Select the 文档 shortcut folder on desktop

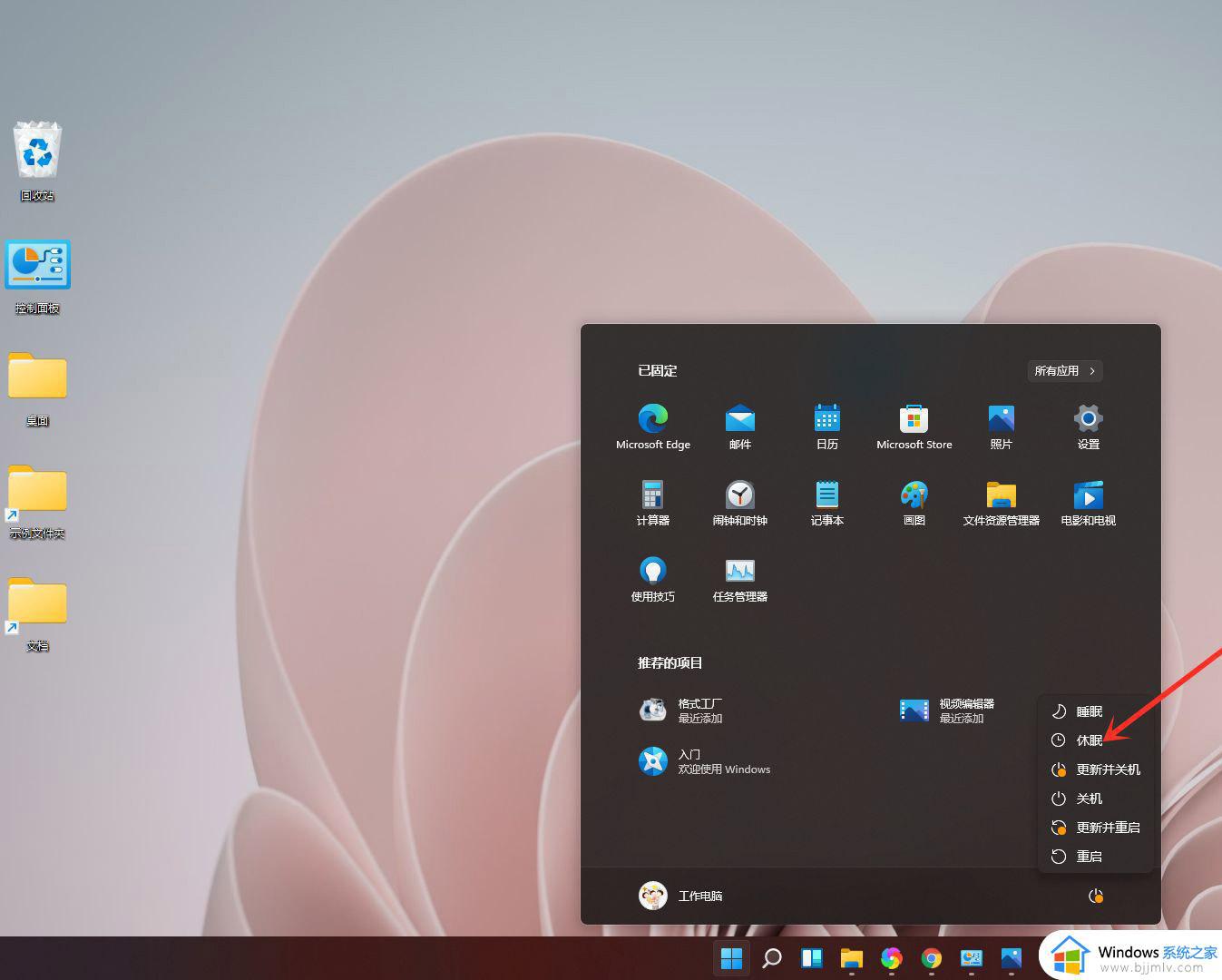[37, 614]
